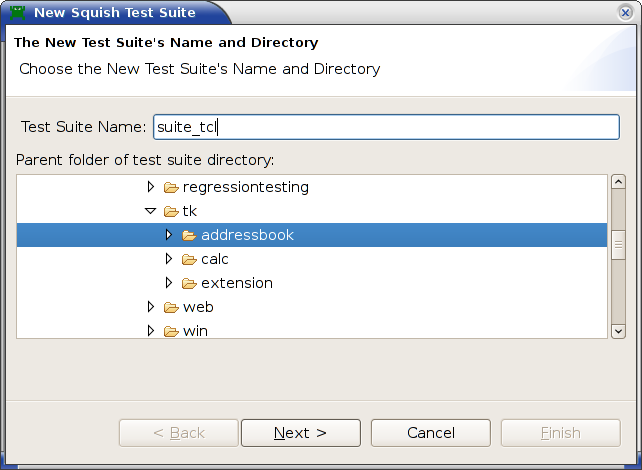Click the disabled Finish button
Screen dimensions: 642x470
(561, 433)
